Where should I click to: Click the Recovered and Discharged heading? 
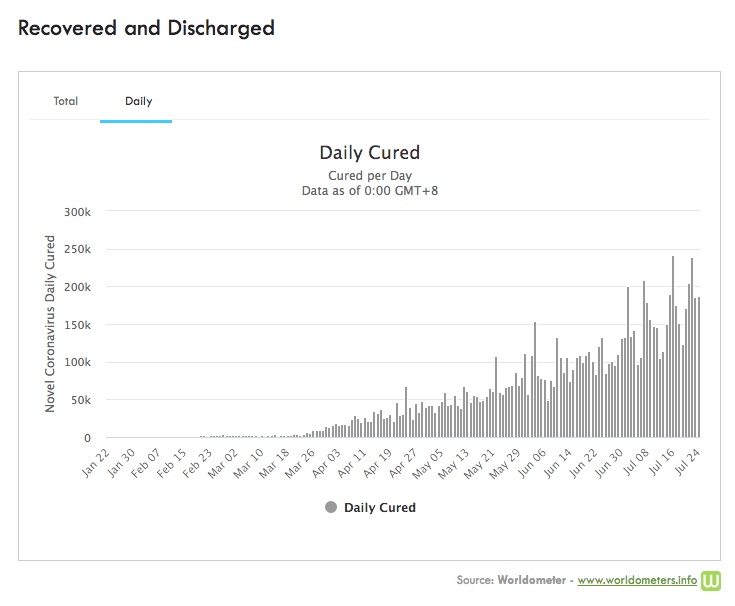[146, 28]
